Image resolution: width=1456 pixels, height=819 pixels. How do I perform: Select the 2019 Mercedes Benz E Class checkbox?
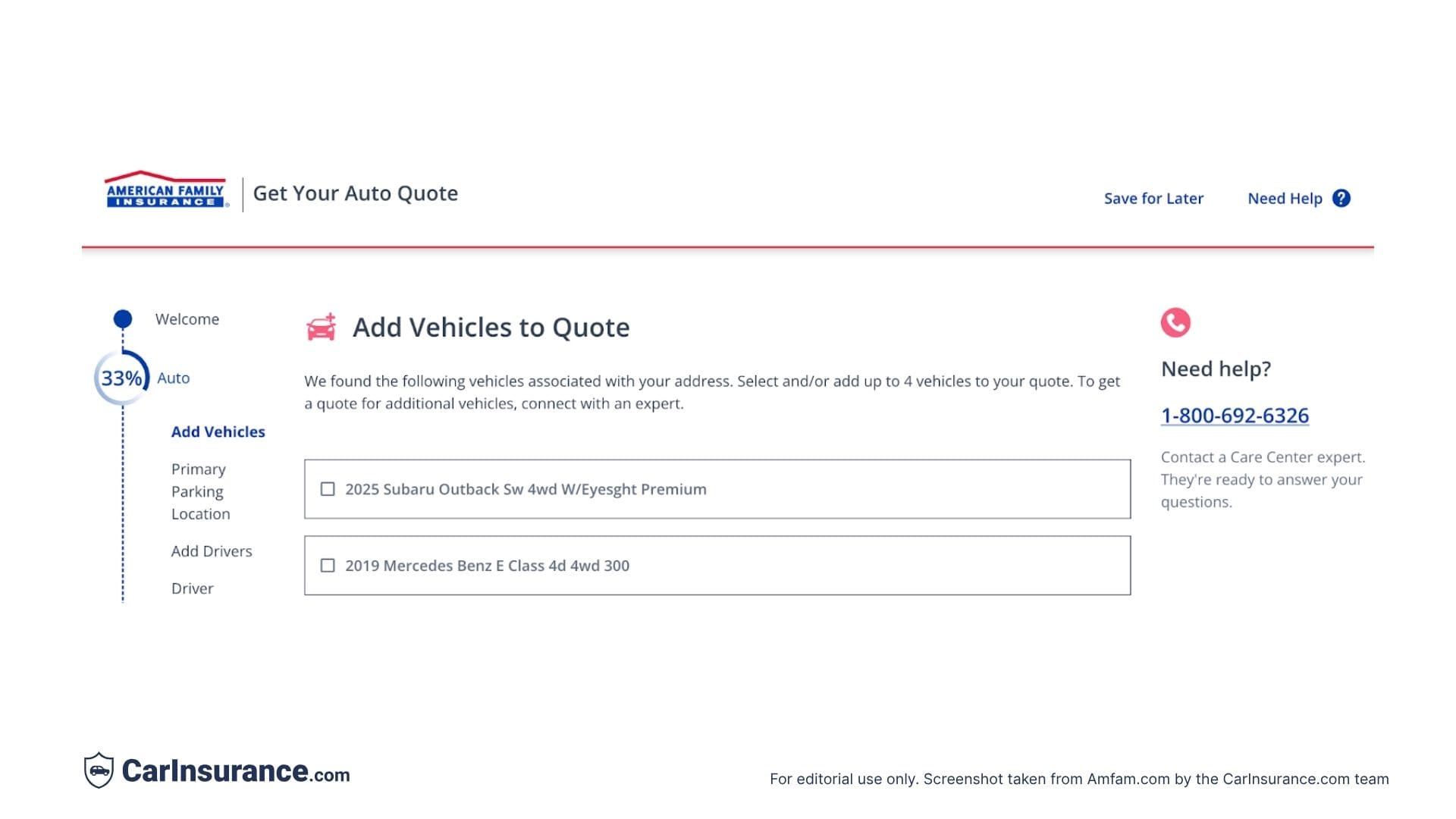327,565
